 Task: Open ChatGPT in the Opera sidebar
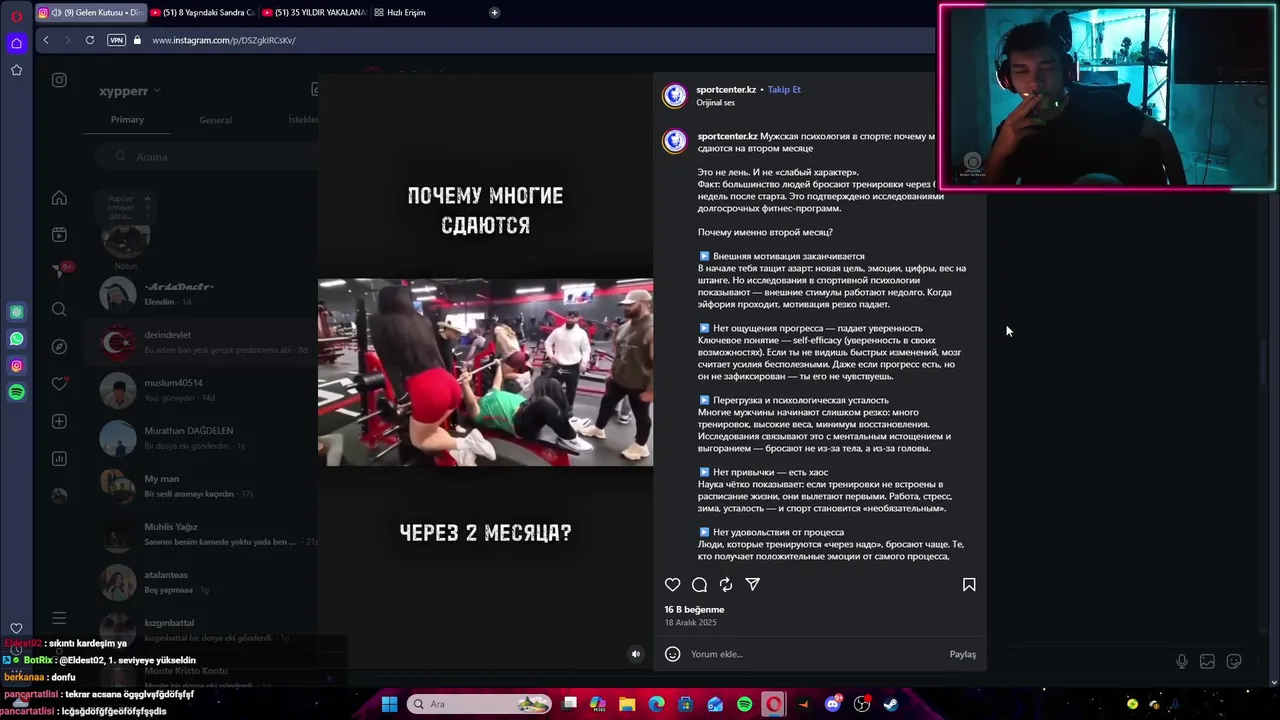[x=16, y=312]
